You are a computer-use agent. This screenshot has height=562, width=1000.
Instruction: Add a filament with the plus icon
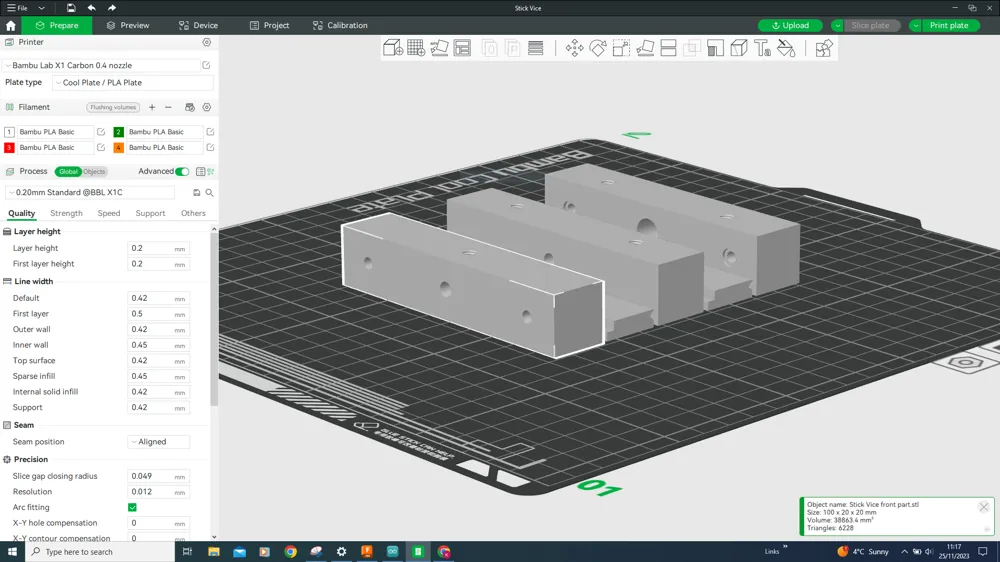pos(152,107)
